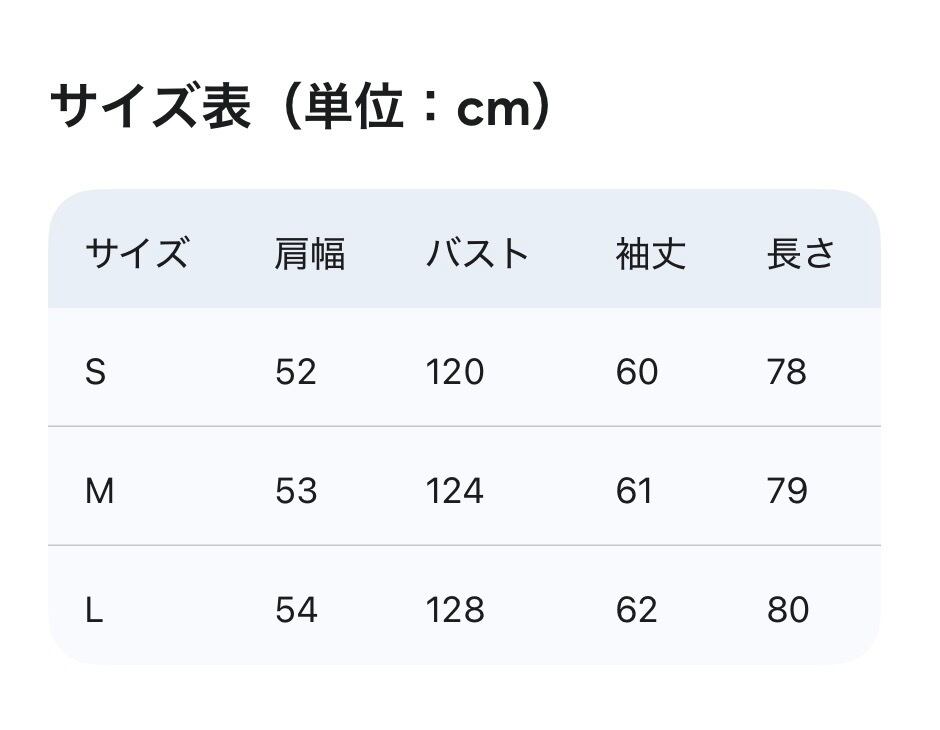This screenshot has height=730, width=940.
Task: Click length value 79 in M row
Action: [x=787, y=491]
